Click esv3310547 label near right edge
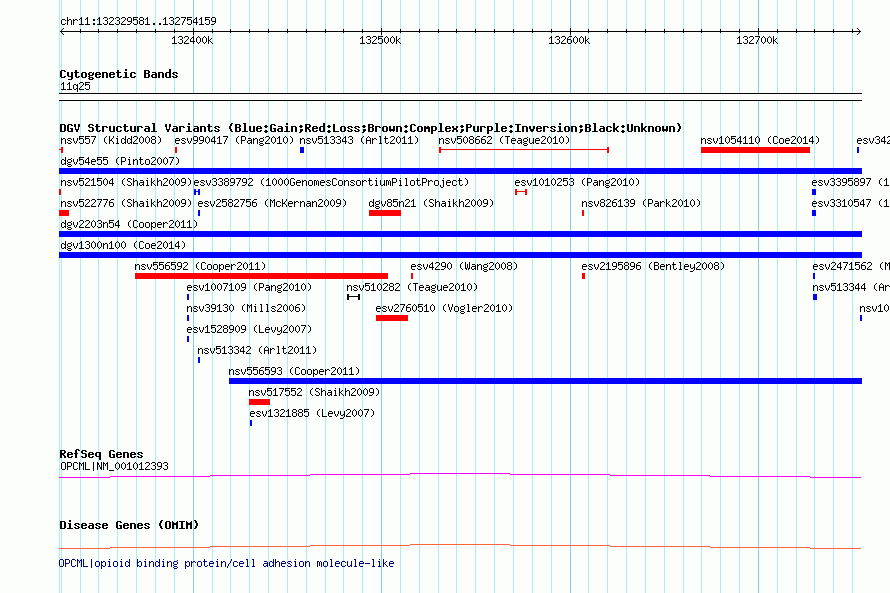 850,203
